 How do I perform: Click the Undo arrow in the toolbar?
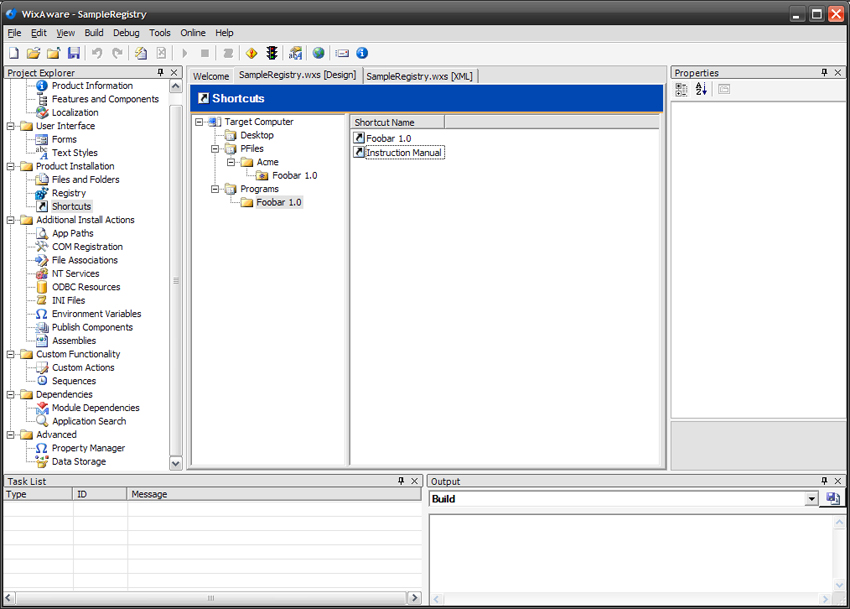[97, 53]
